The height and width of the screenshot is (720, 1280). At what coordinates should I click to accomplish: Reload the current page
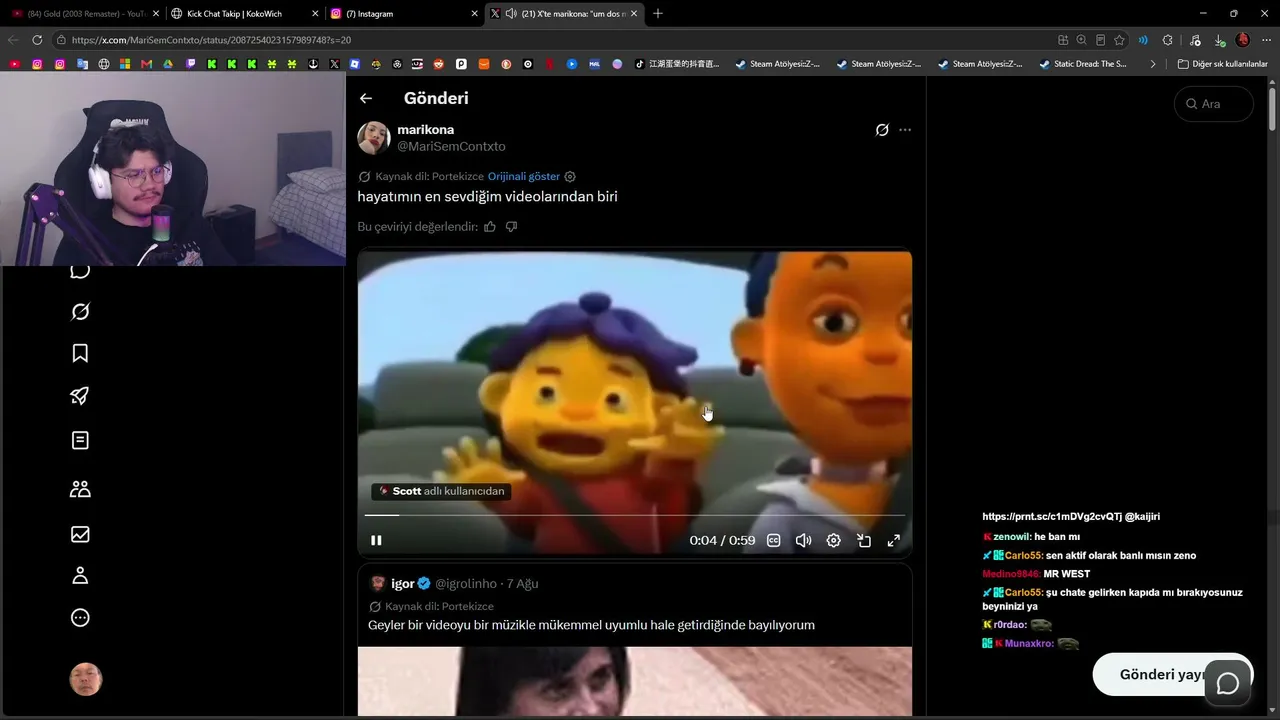tap(37, 40)
